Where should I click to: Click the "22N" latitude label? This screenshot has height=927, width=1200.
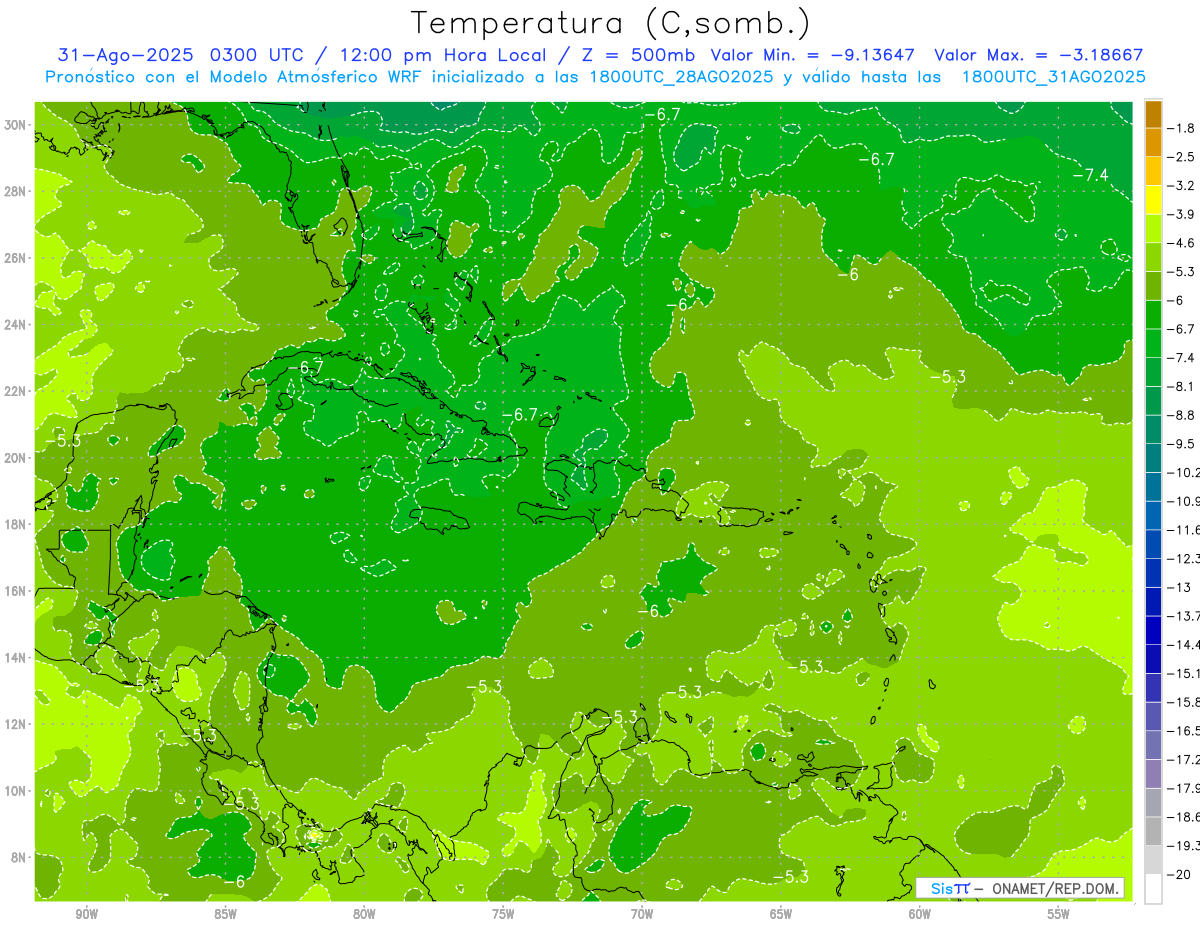(16, 391)
